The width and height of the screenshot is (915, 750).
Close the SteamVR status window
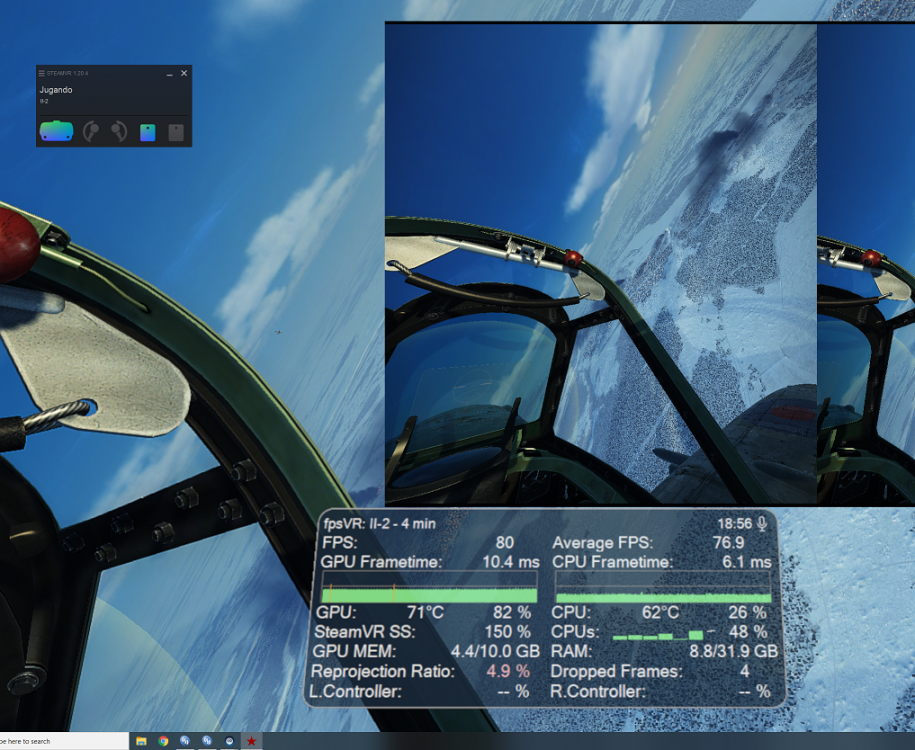tap(184, 73)
